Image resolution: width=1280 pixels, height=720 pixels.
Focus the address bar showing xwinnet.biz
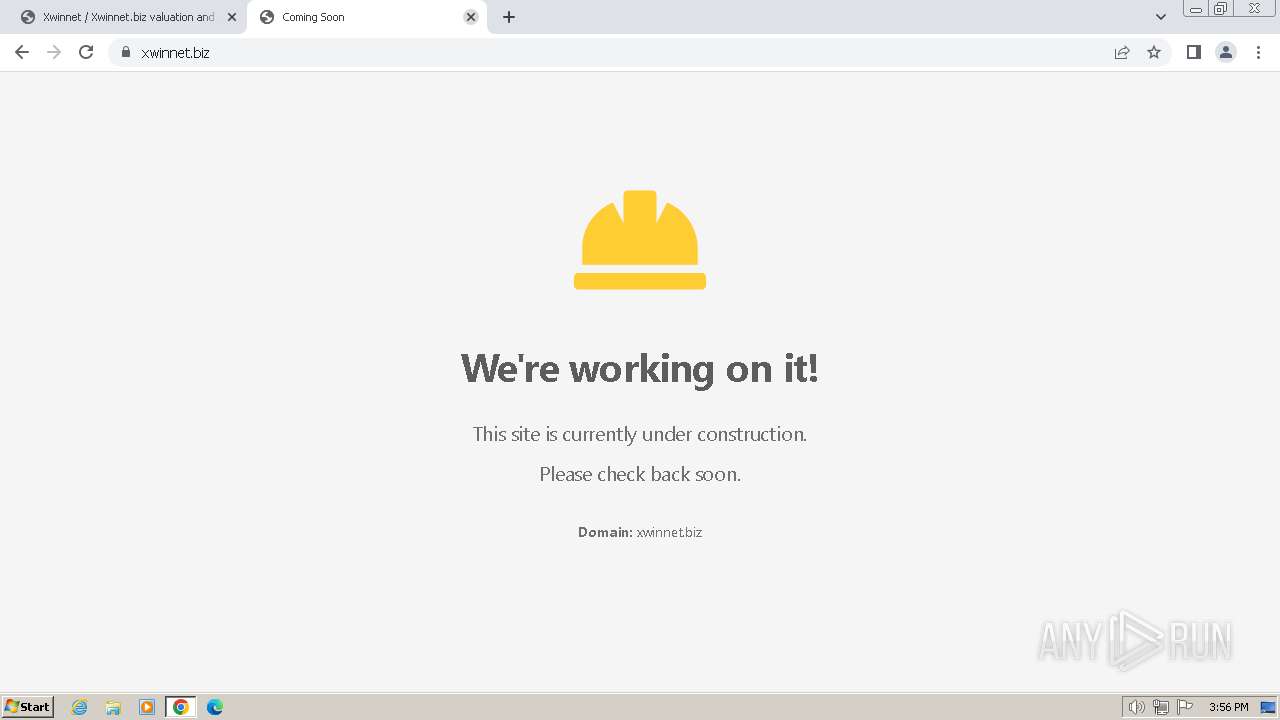click(x=610, y=52)
